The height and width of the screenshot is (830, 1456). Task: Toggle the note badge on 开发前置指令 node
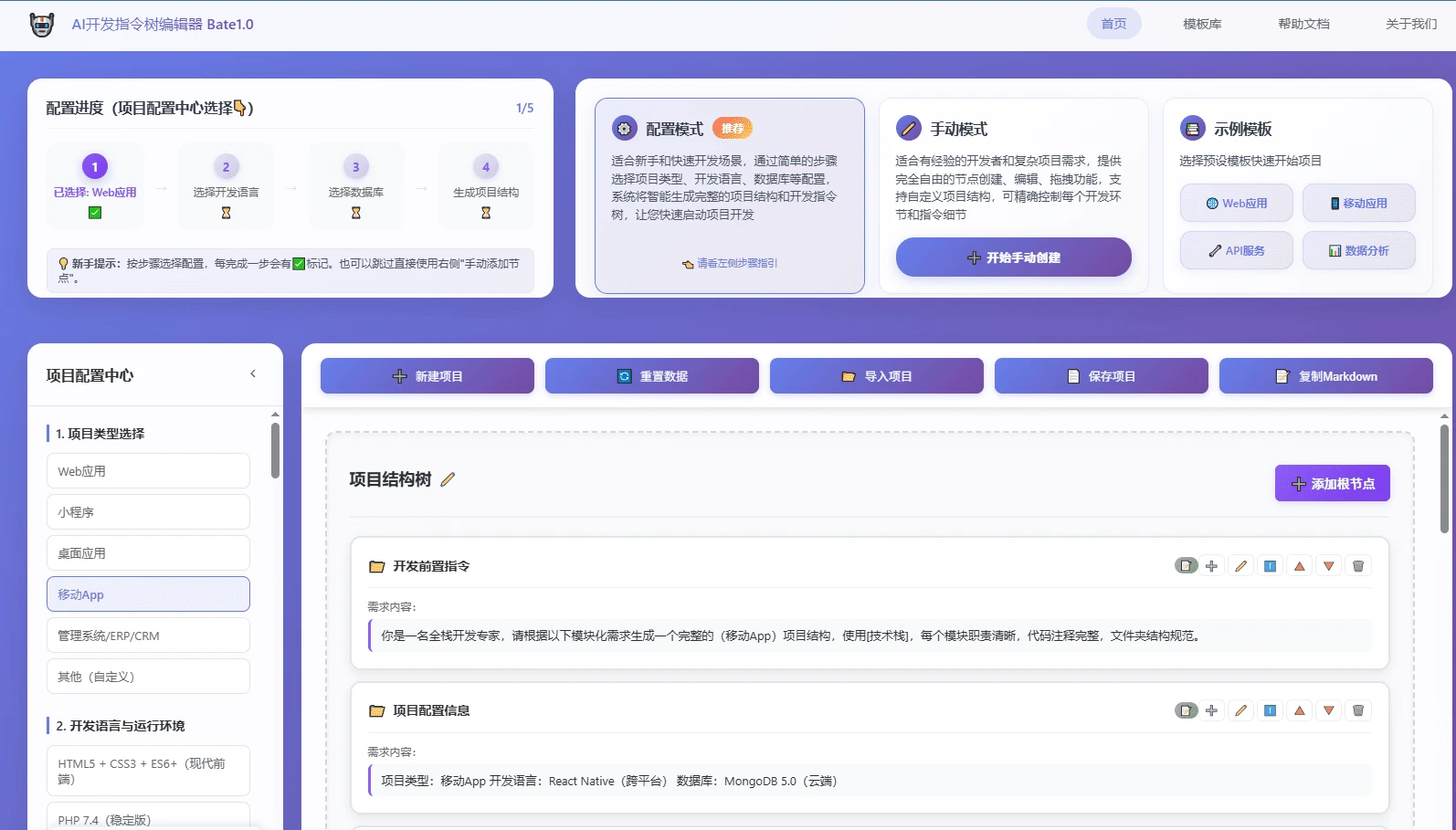[1185, 566]
